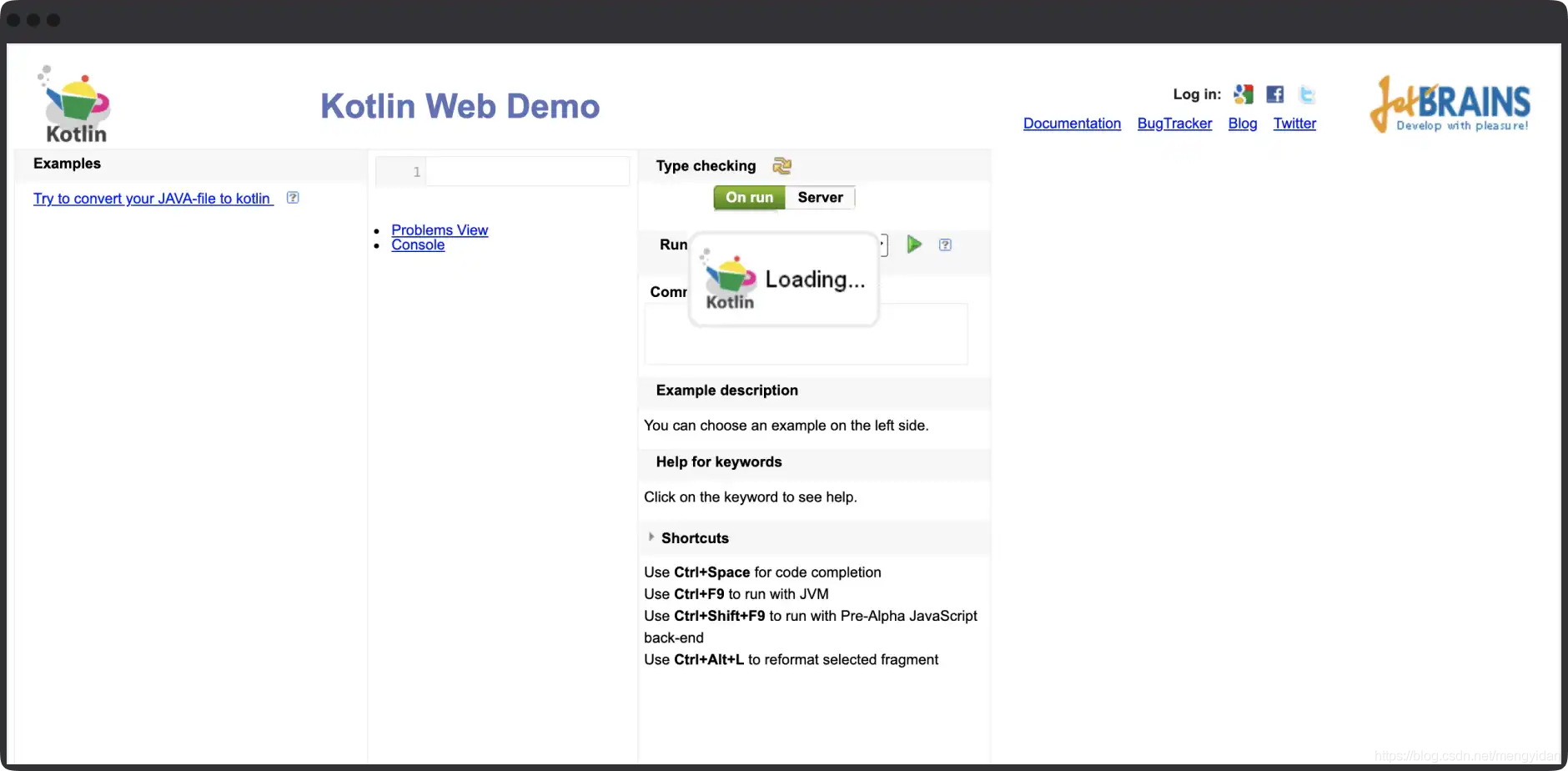Click the Example description header
Image resolution: width=1568 pixels, height=771 pixels.
point(726,391)
